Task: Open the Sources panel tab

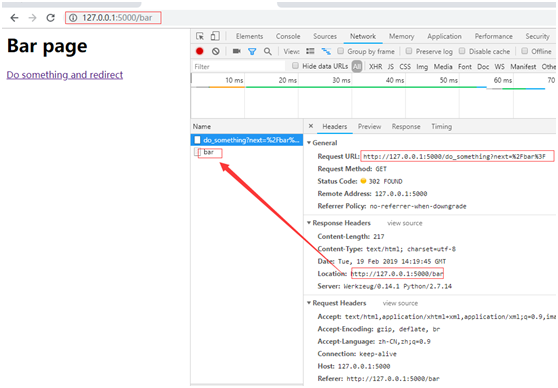Action: click(325, 36)
